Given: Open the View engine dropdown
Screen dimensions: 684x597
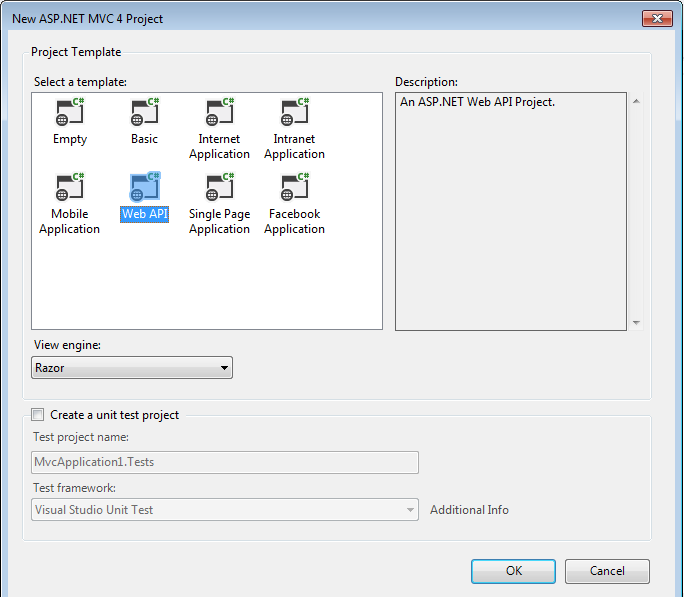Looking at the screenshot, I should click(x=132, y=368).
